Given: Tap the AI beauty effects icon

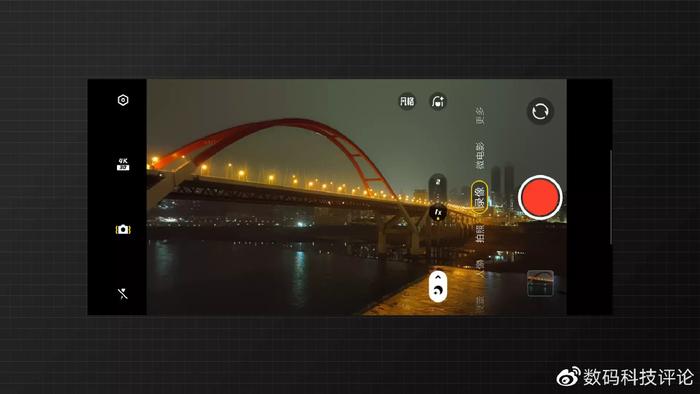Looking at the screenshot, I should tap(438, 102).
